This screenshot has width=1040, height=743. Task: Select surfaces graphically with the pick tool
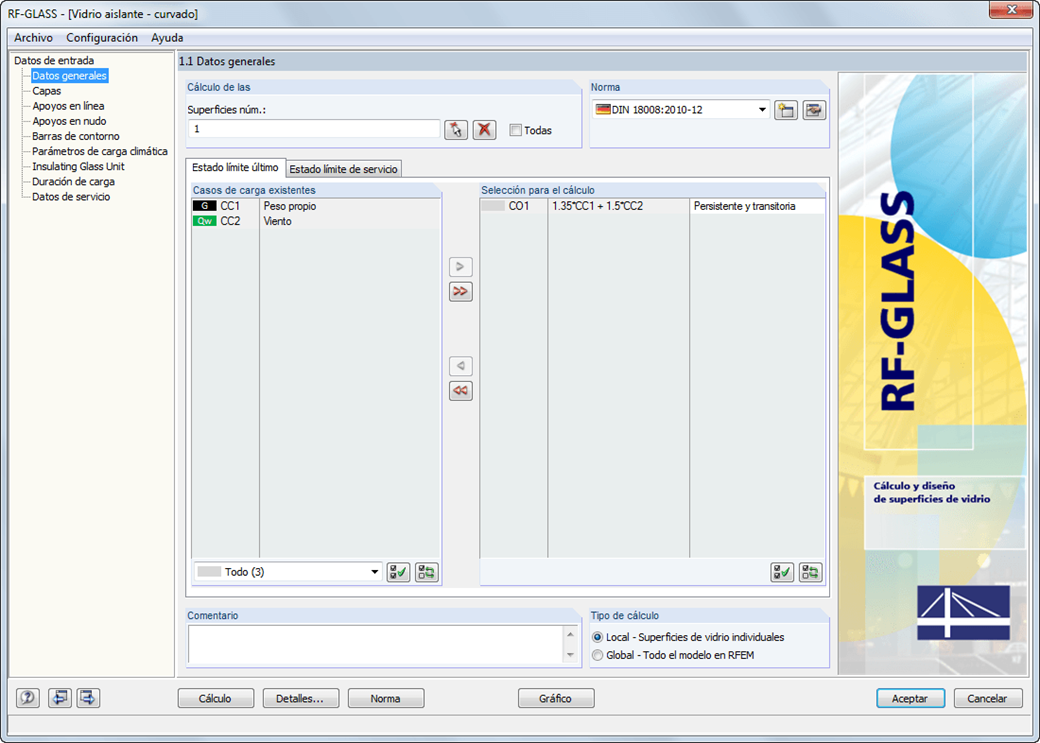(456, 130)
